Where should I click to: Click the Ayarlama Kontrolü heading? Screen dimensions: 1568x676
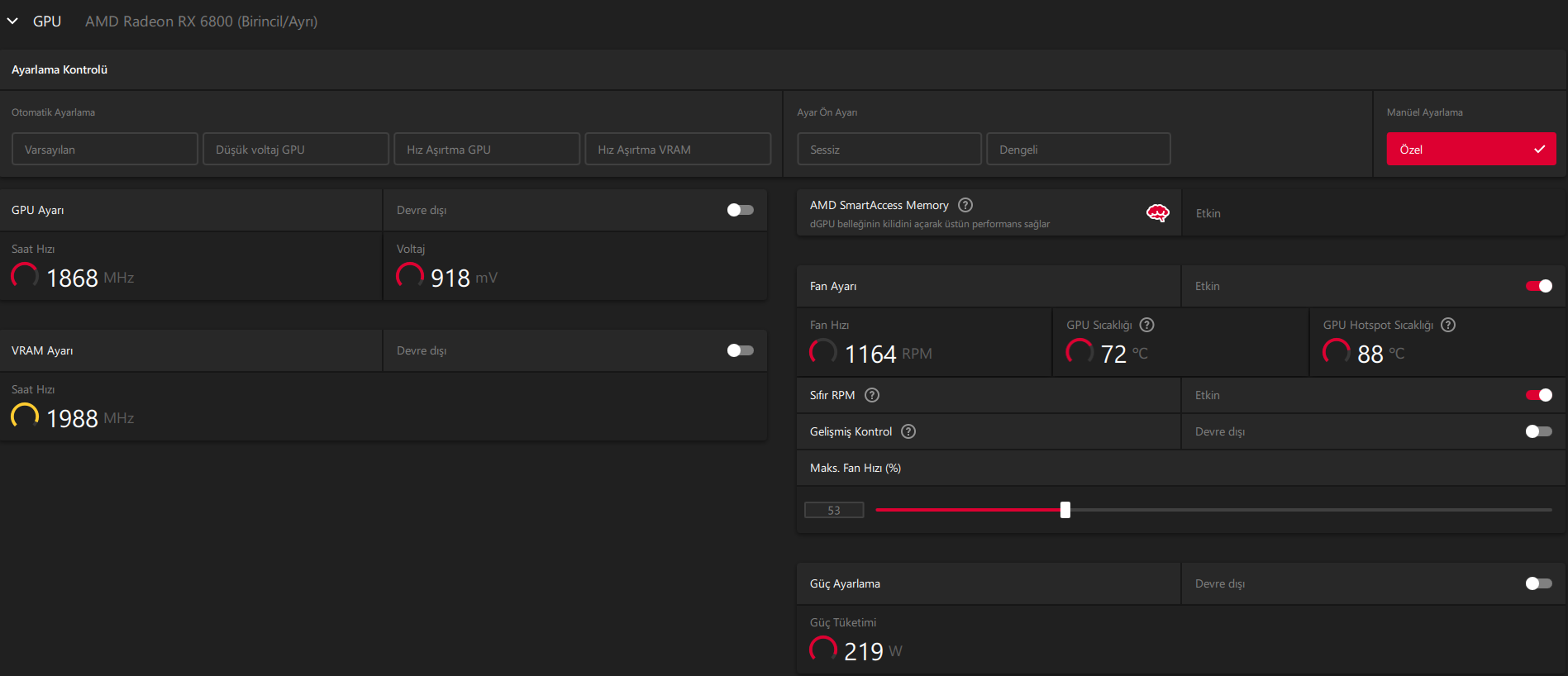[60, 69]
